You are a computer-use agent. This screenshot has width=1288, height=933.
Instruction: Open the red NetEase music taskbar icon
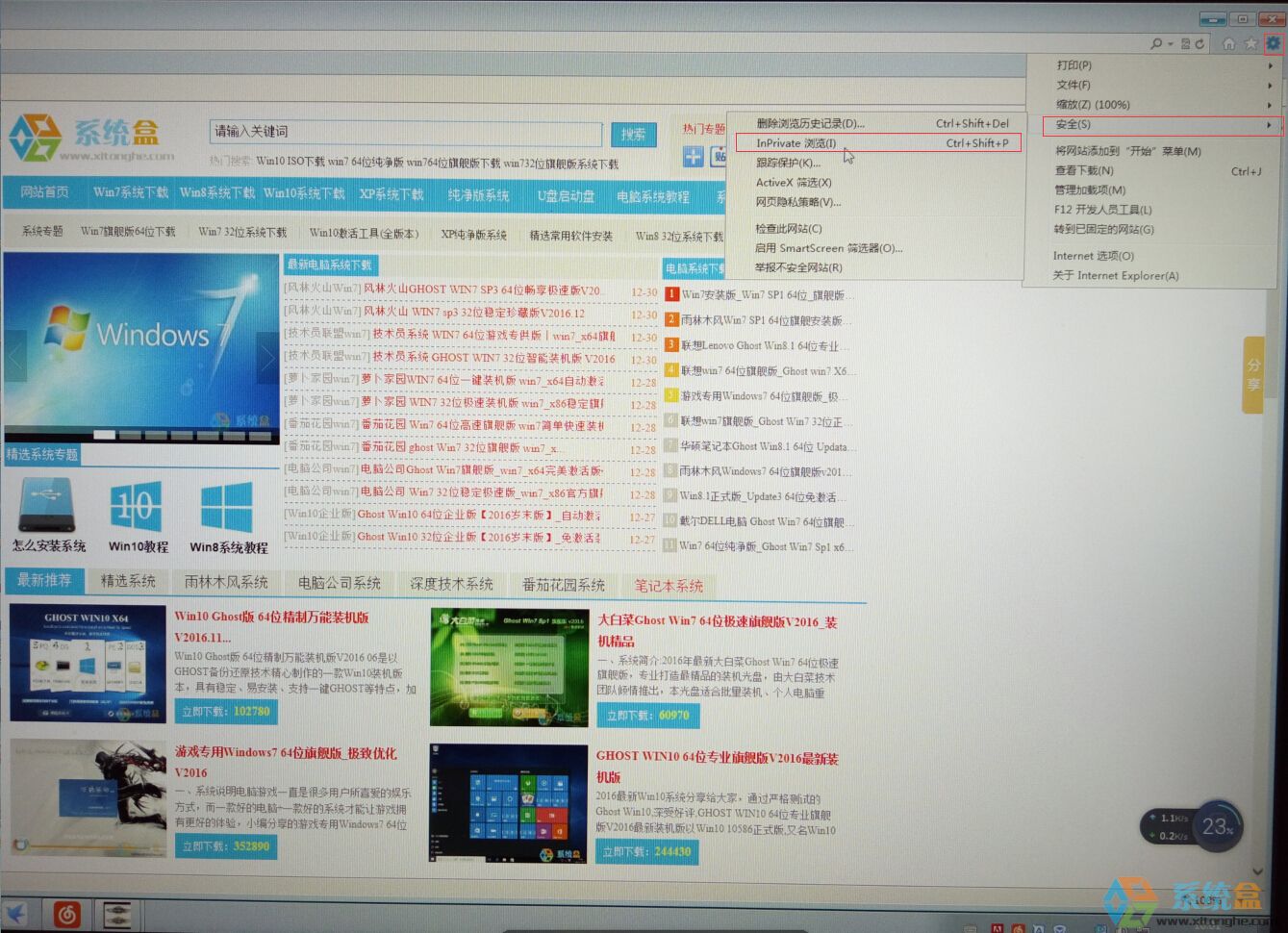click(x=66, y=914)
